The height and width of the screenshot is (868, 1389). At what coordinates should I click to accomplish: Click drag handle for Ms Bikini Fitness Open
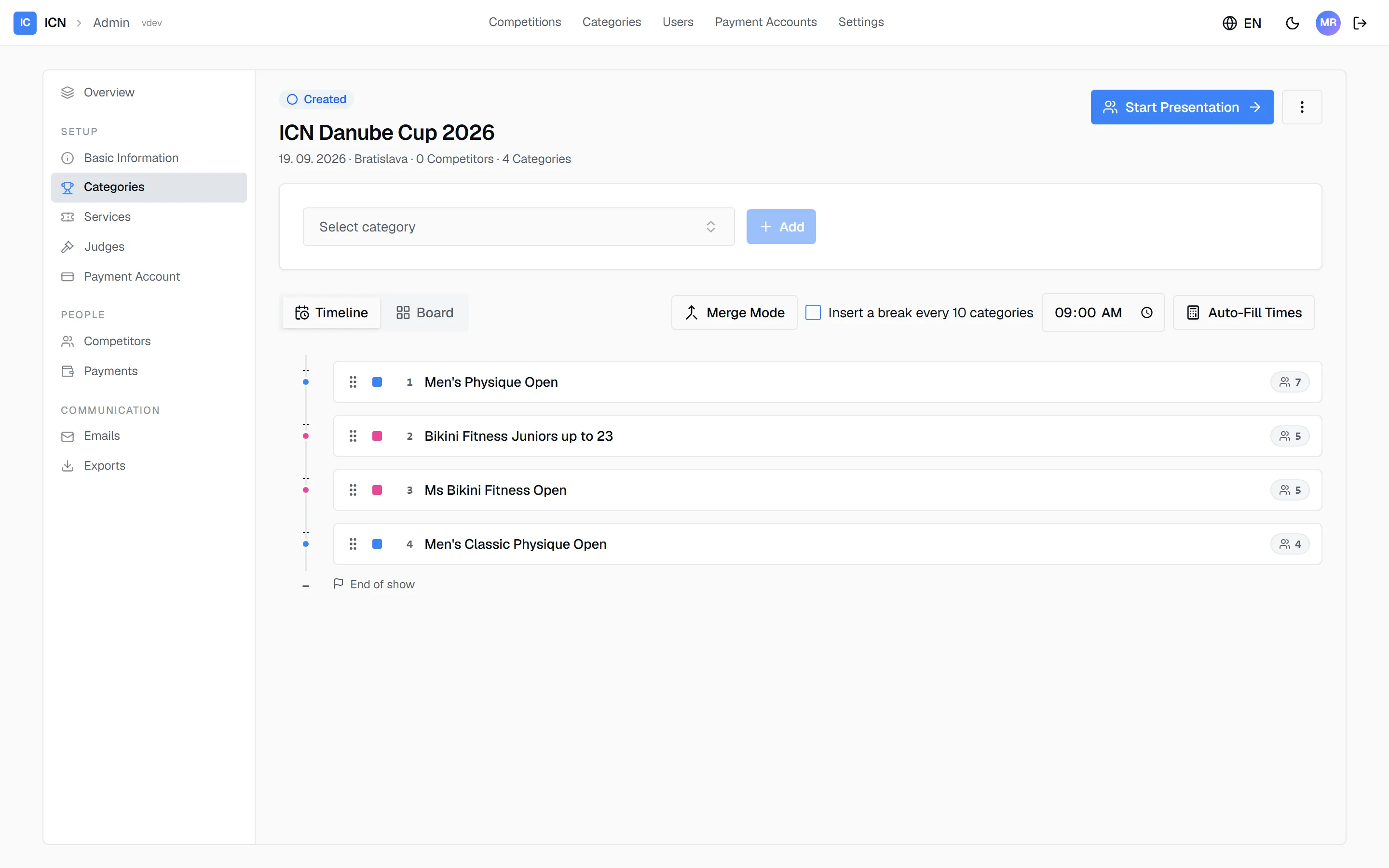point(353,489)
